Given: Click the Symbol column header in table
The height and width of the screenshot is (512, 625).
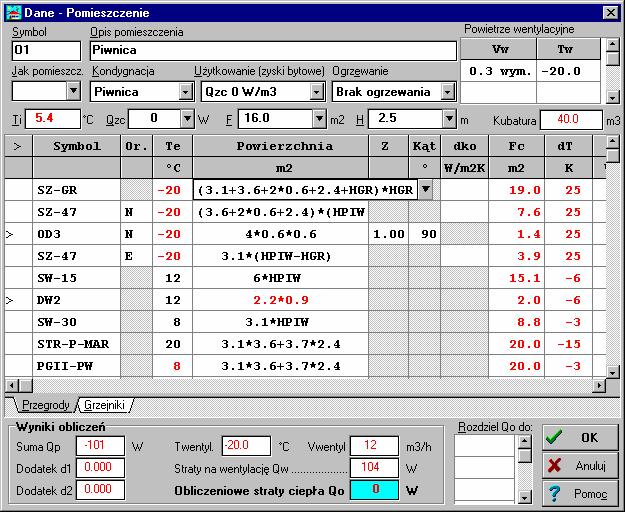Looking at the screenshot, I should 77,146.
